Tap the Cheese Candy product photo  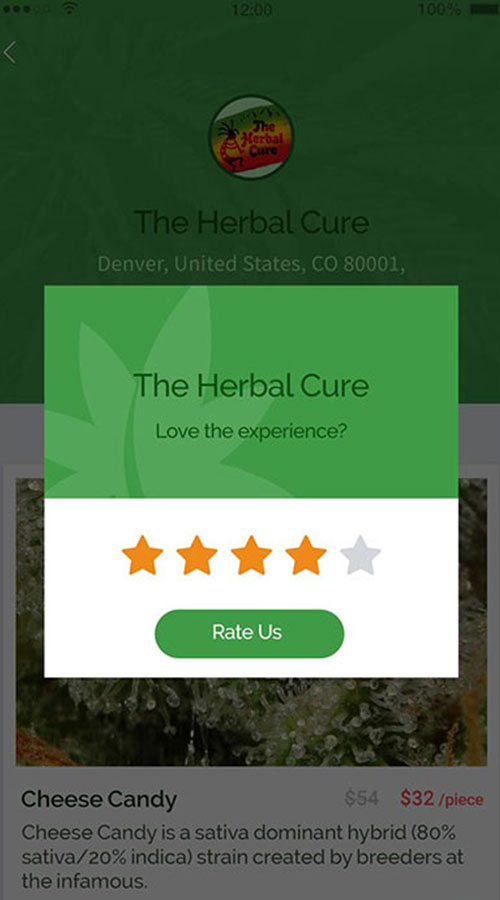click(251, 622)
